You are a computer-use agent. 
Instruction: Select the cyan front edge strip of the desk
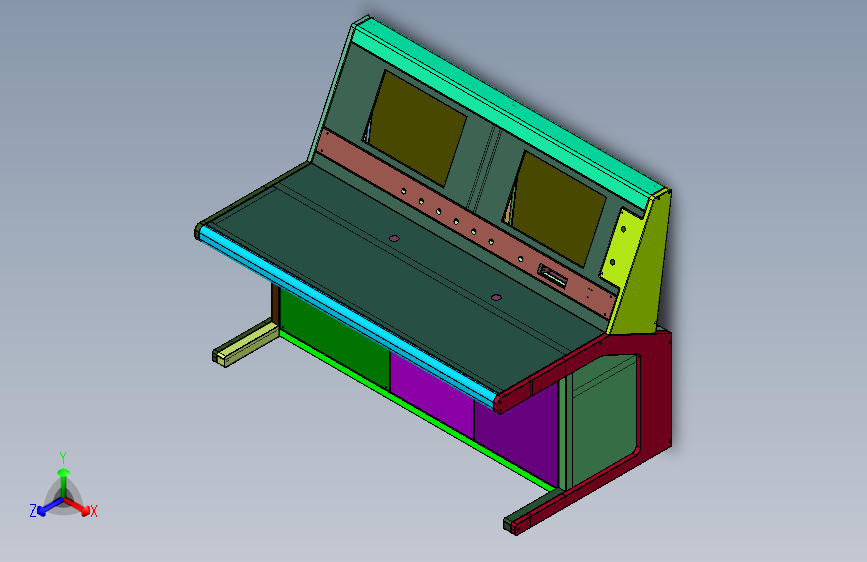347,316
